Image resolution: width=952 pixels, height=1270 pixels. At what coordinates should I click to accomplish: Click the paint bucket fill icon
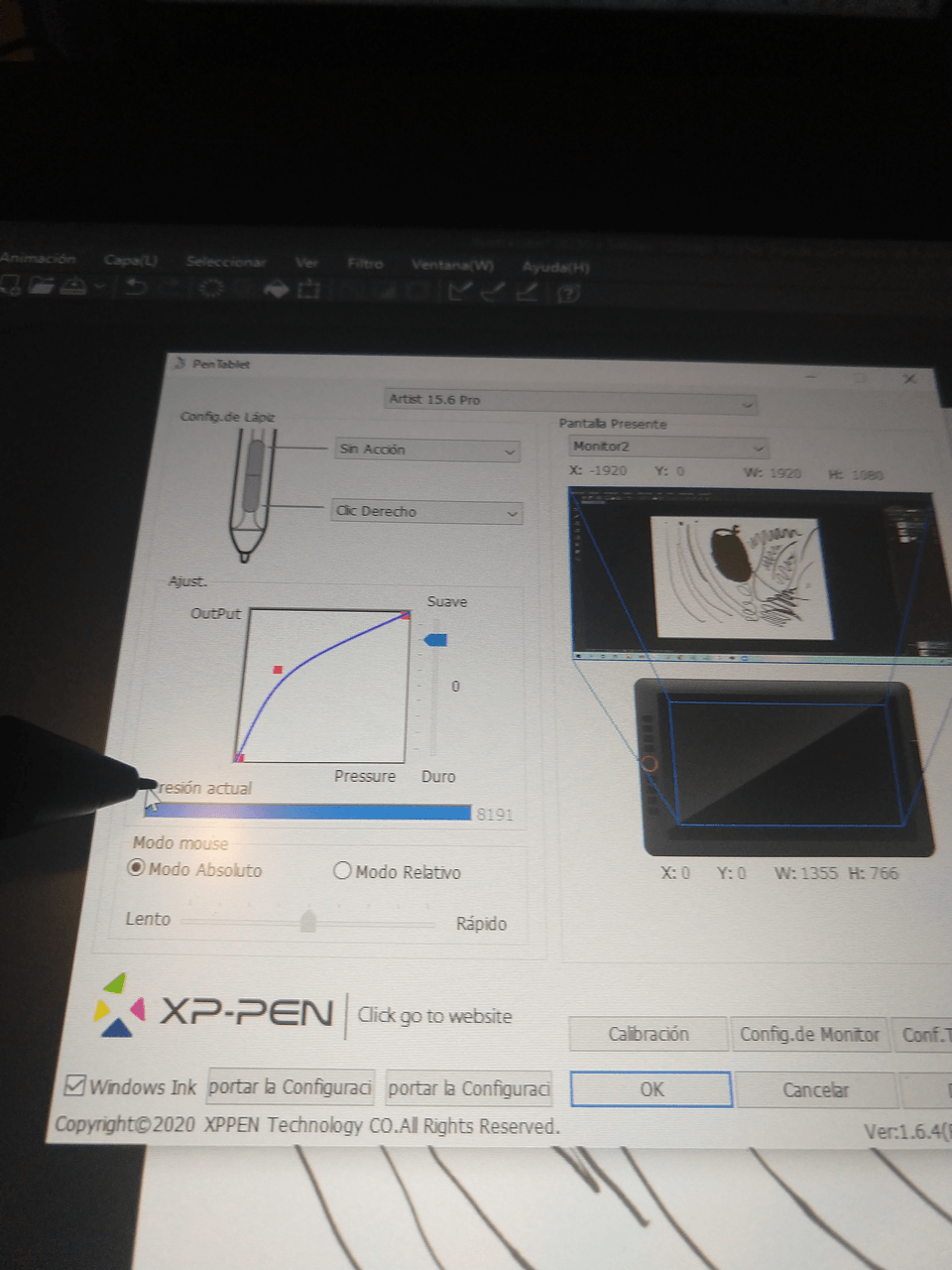click(x=276, y=289)
